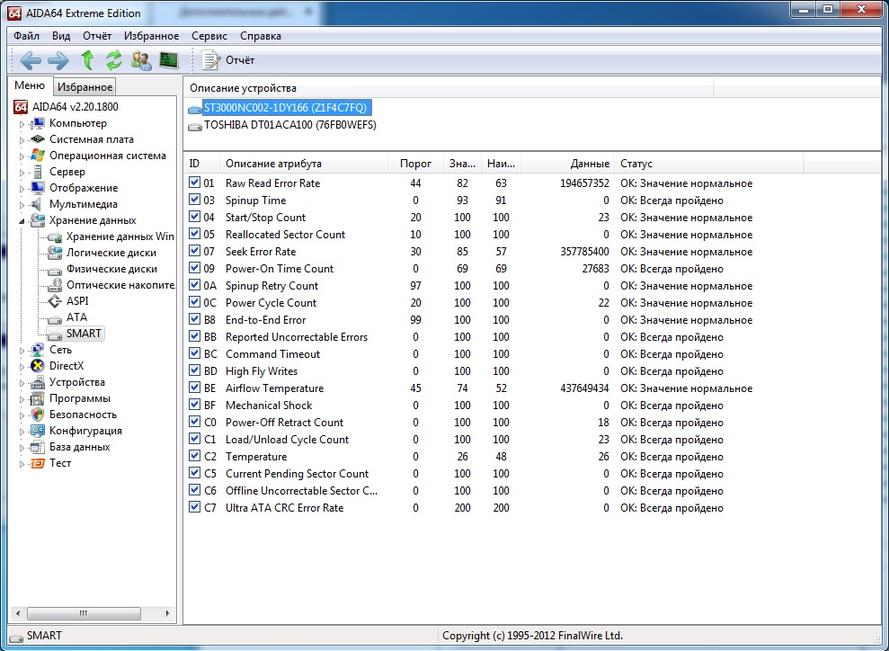This screenshot has width=889, height=651.
Task: Toggle the Seek Error Rate checkbox
Action: (x=194, y=251)
